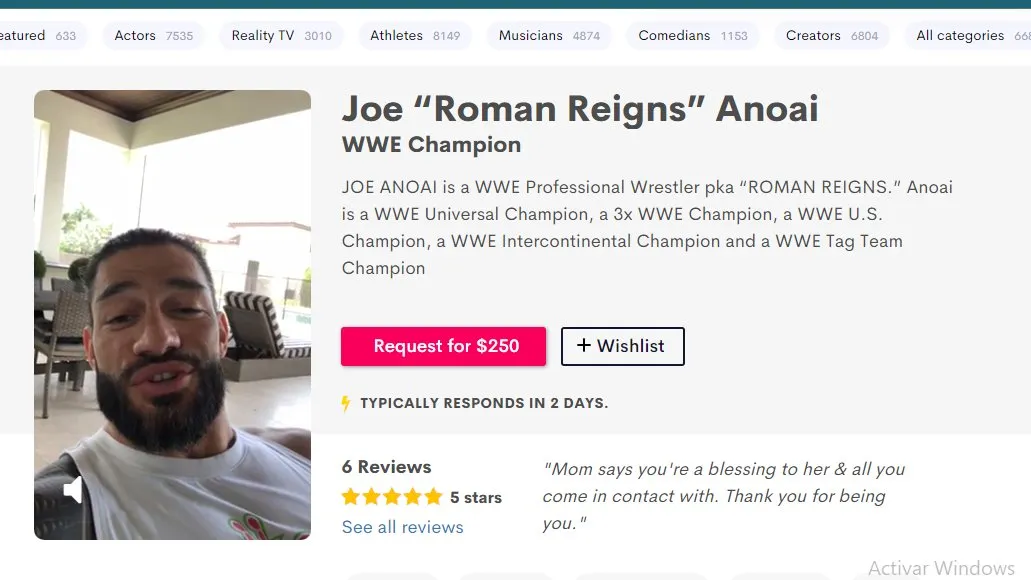The image size is (1031, 580).
Task: Click the lightning bolt response-time icon
Action: click(346, 404)
